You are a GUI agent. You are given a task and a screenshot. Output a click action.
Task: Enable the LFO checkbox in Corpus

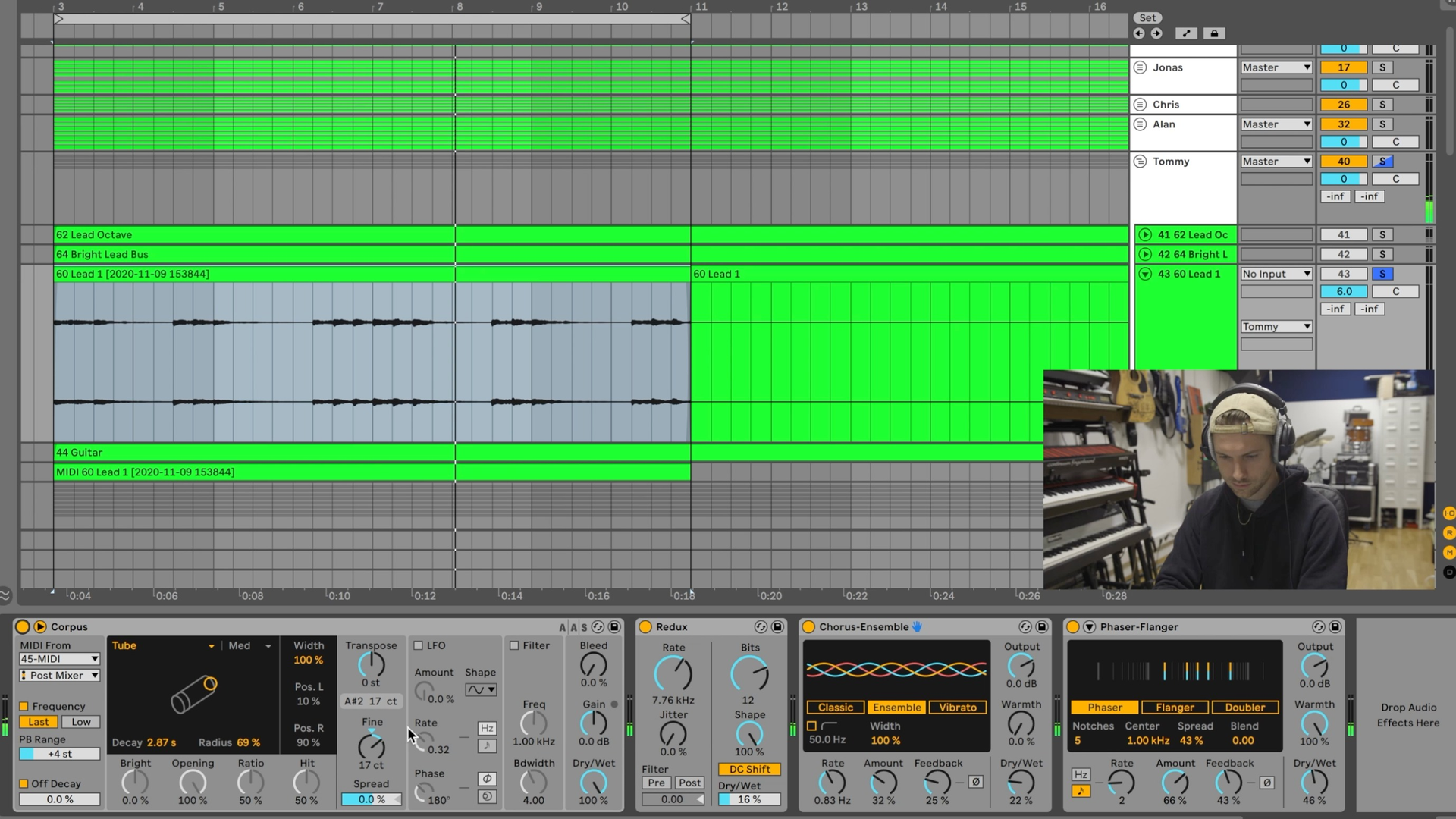pos(418,646)
